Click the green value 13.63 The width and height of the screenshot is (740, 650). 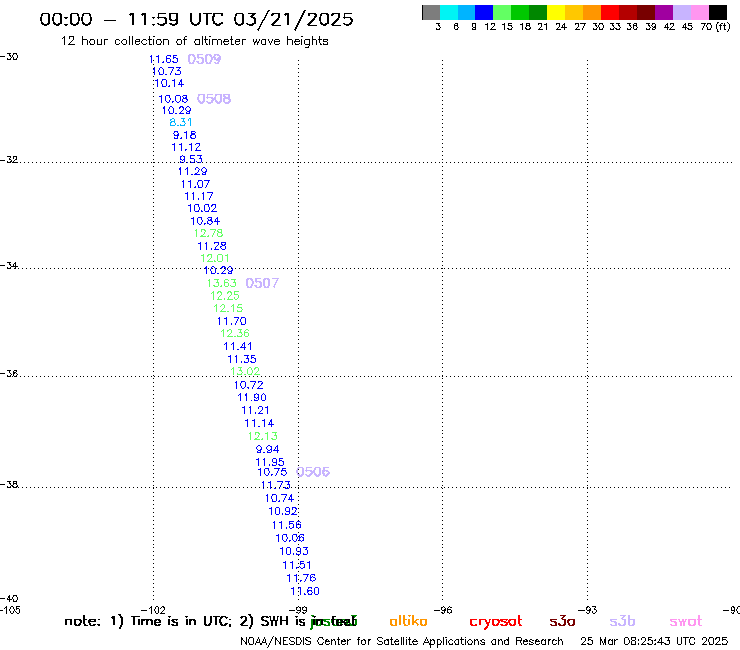click(x=222, y=283)
